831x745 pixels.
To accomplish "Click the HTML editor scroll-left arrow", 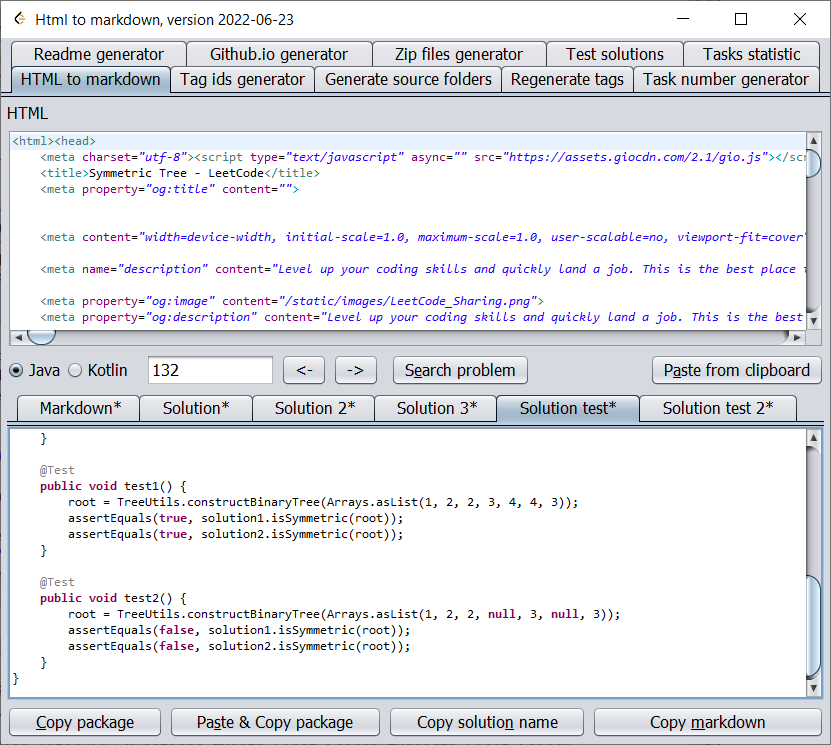I will click(19, 337).
